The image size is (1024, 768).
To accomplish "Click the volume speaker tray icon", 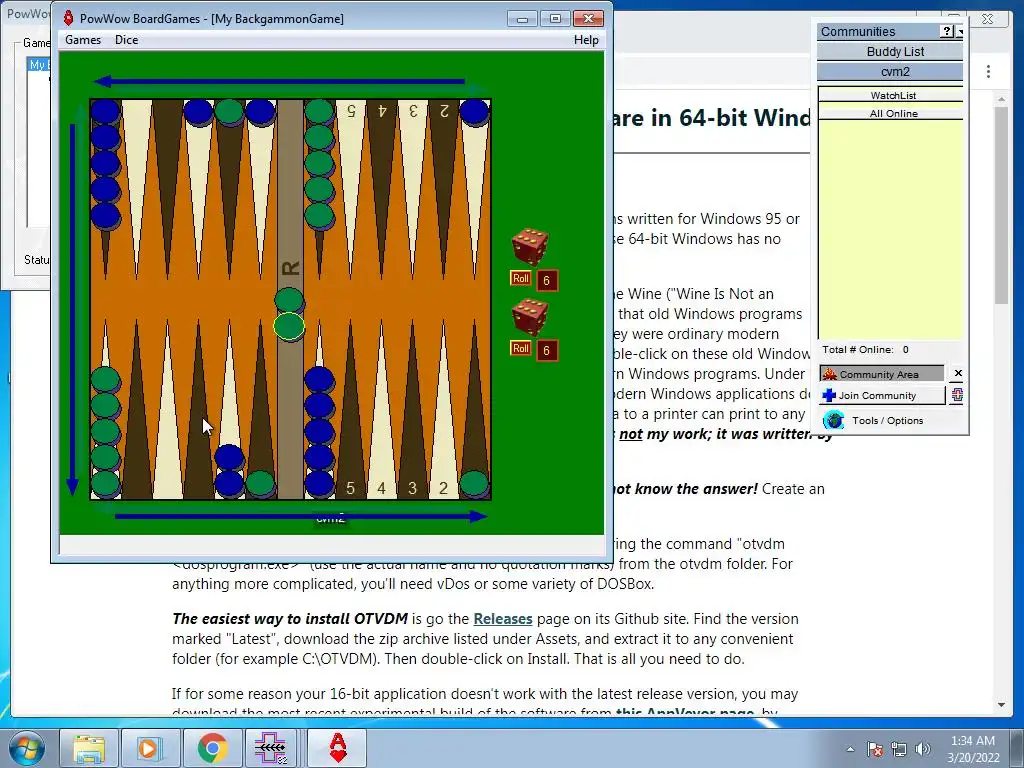I will click(923, 749).
